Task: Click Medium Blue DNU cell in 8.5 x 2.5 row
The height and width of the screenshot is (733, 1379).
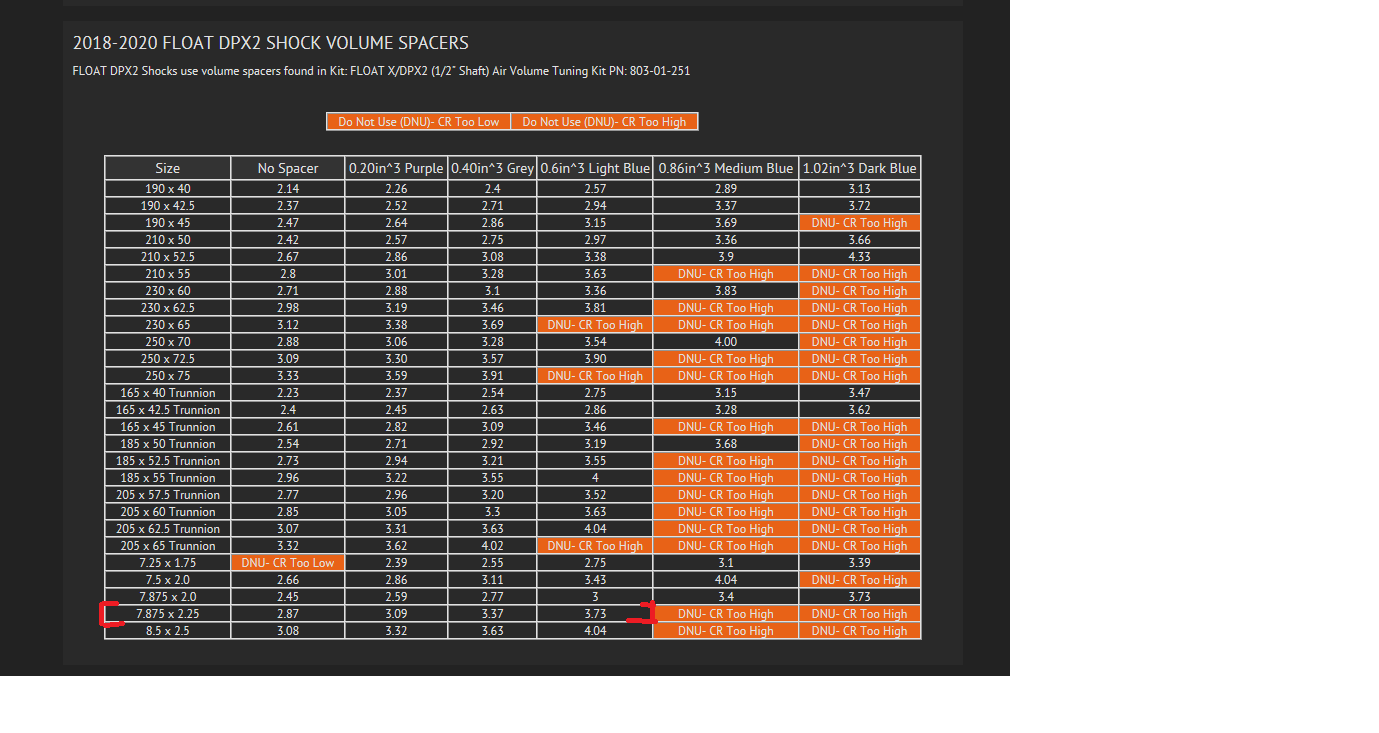Action: 726,630
